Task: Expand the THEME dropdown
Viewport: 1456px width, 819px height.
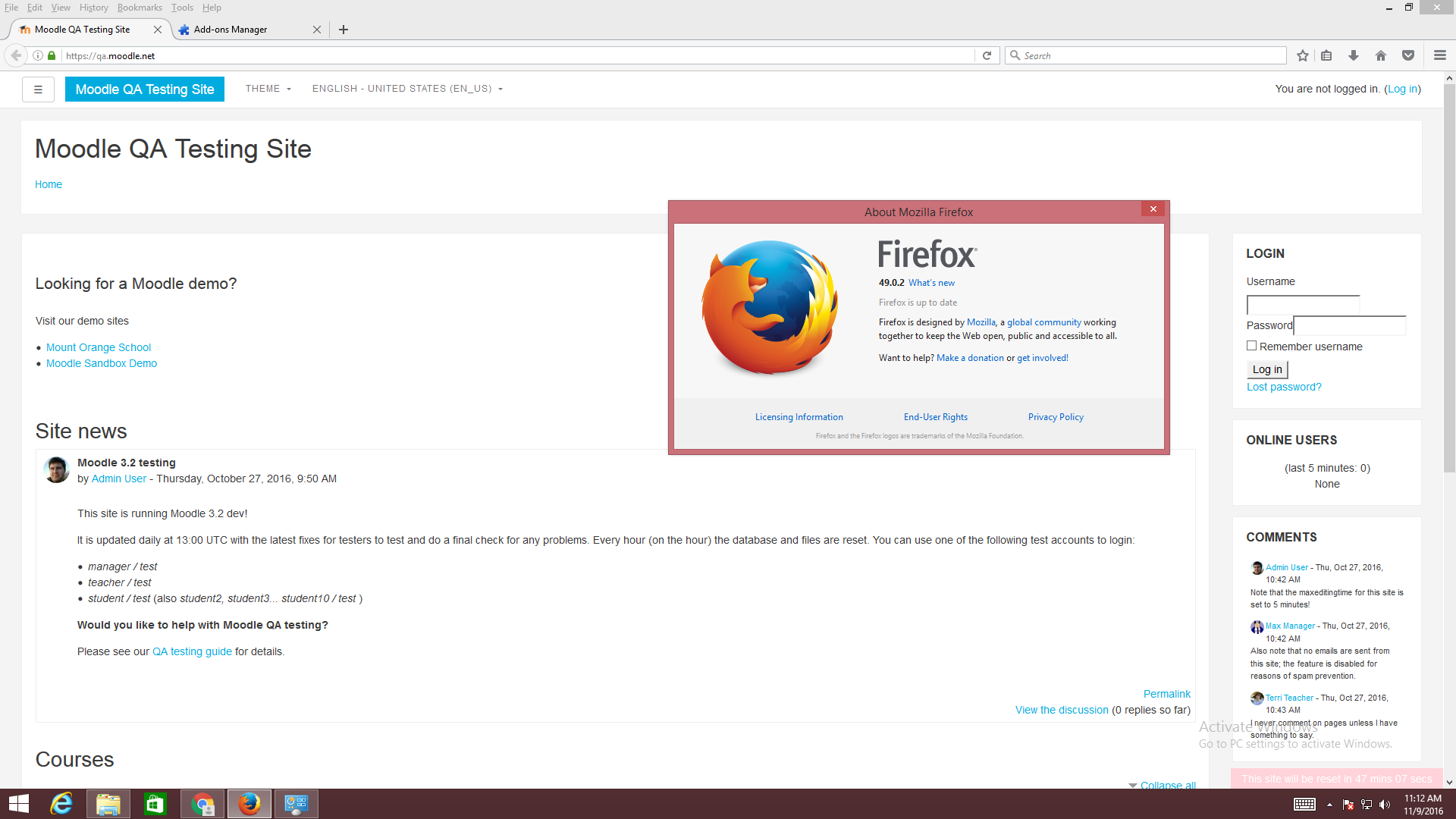Action: coord(268,89)
